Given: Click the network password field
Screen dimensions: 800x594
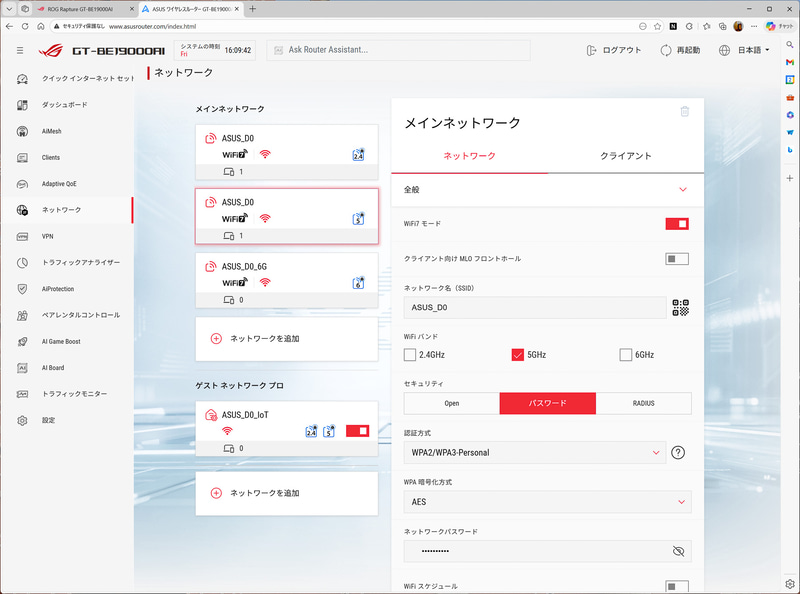Looking at the screenshot, I should point(547,551).
